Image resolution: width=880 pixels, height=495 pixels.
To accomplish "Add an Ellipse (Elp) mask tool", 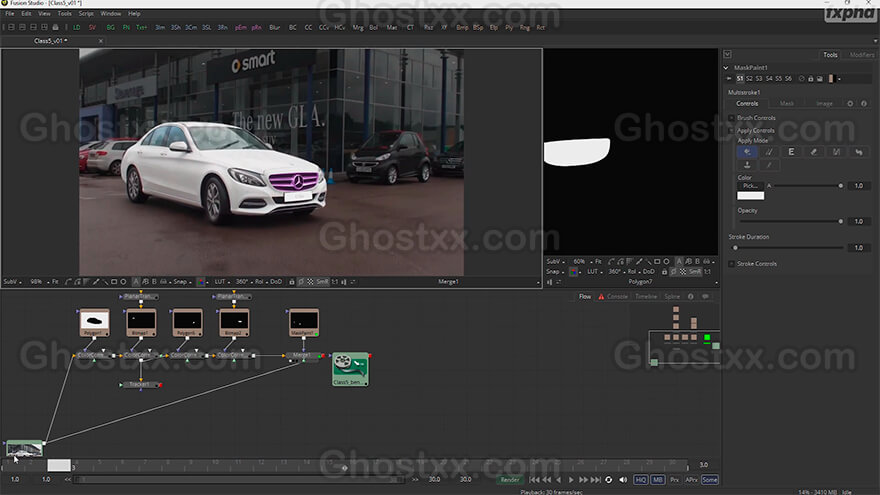I will 493,28.
